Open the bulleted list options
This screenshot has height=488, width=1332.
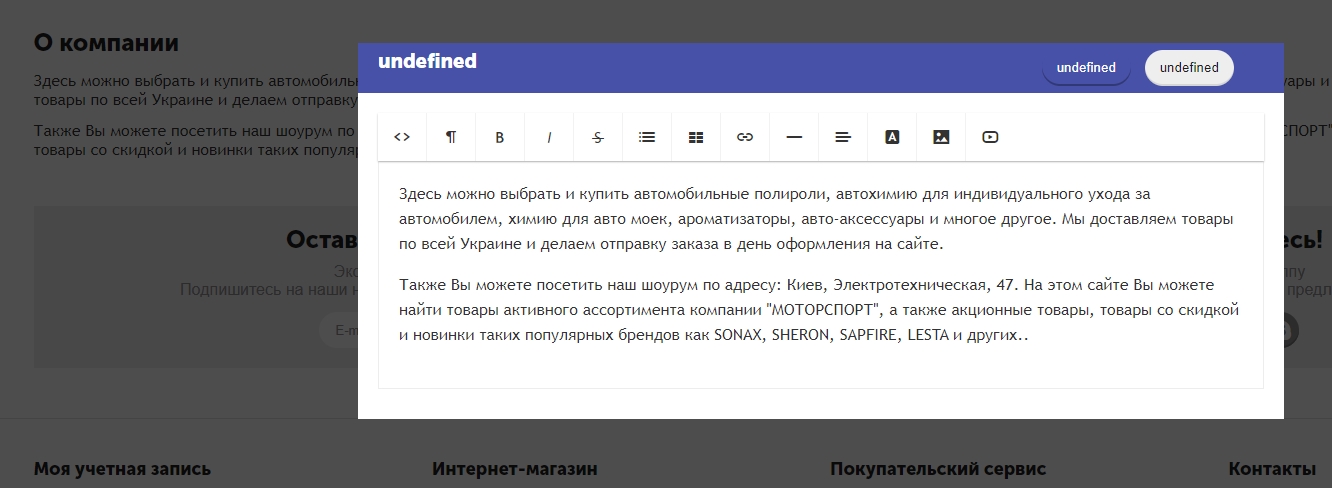pyautogui.click(x=647, y=137)
